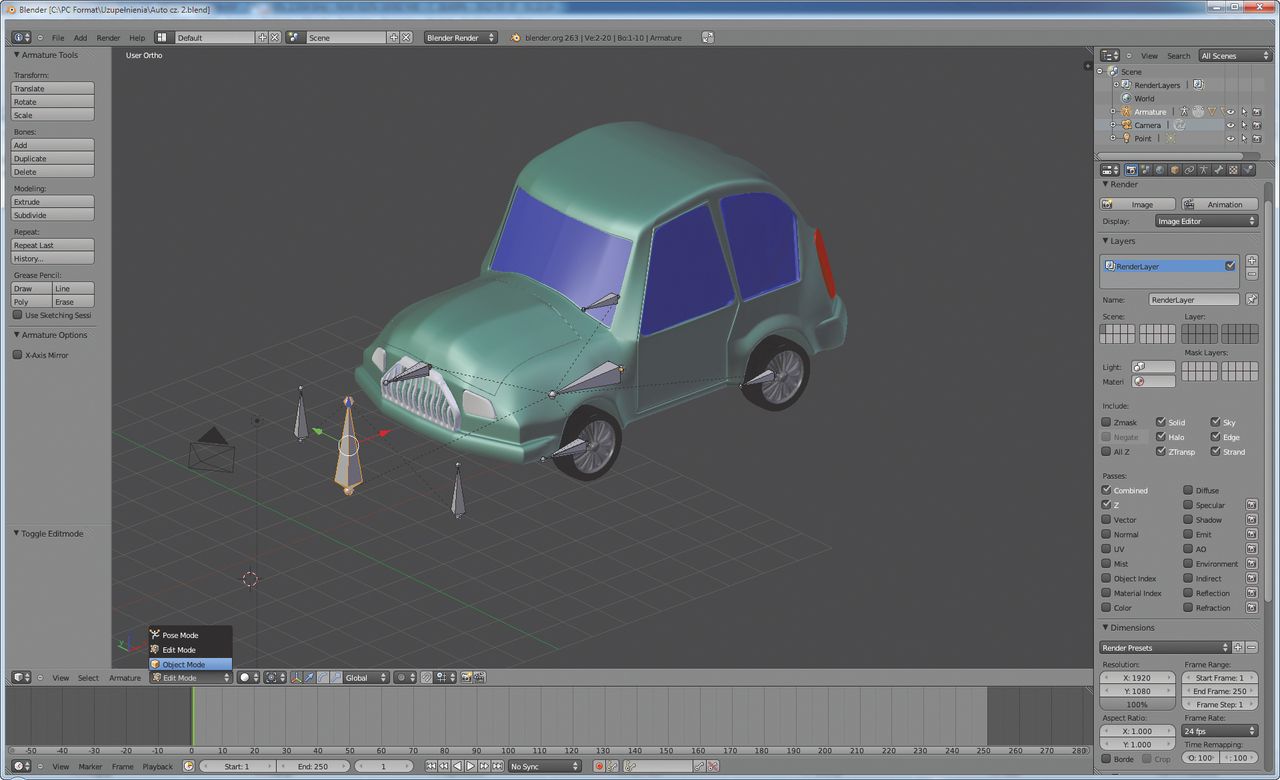Click the scene browse icon next to Scene
The width and height of the screenshot is (1280, 780).
click(x=295, y=37)
